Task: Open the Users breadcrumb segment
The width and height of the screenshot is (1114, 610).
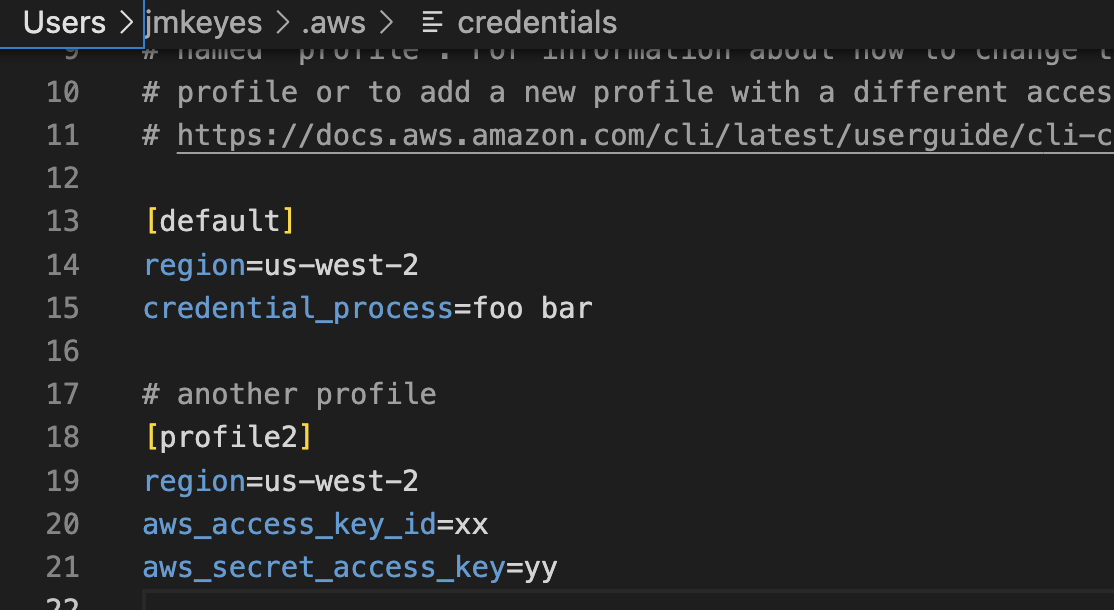Action: tap(64, 23)
